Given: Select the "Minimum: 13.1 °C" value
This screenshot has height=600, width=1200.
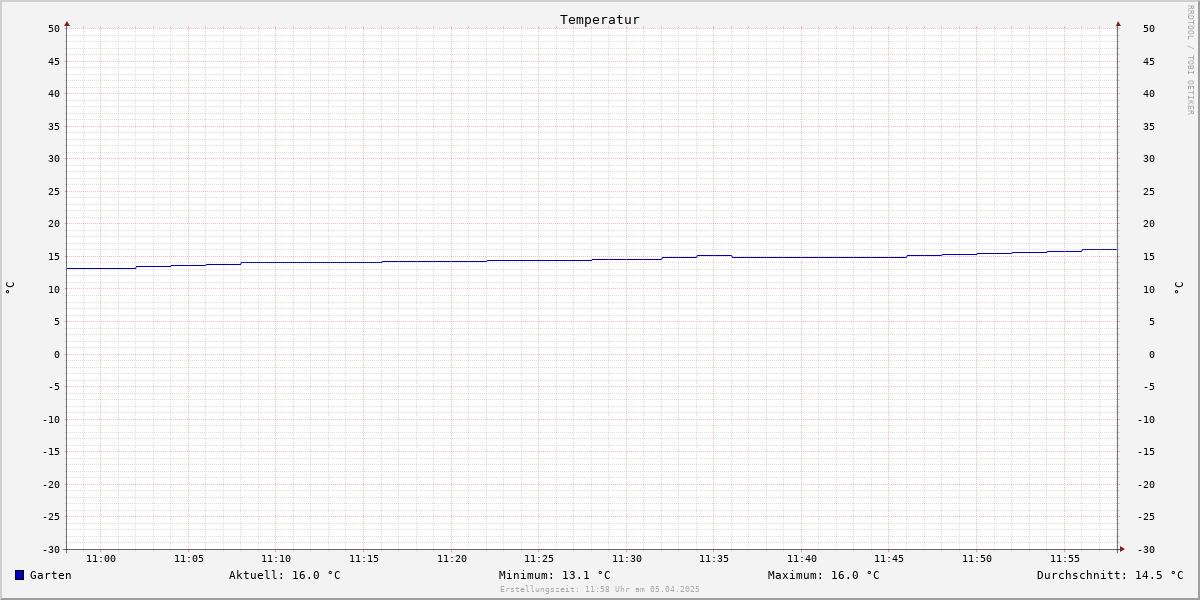Looking at the screenshot, I should (x=555, y=575).
